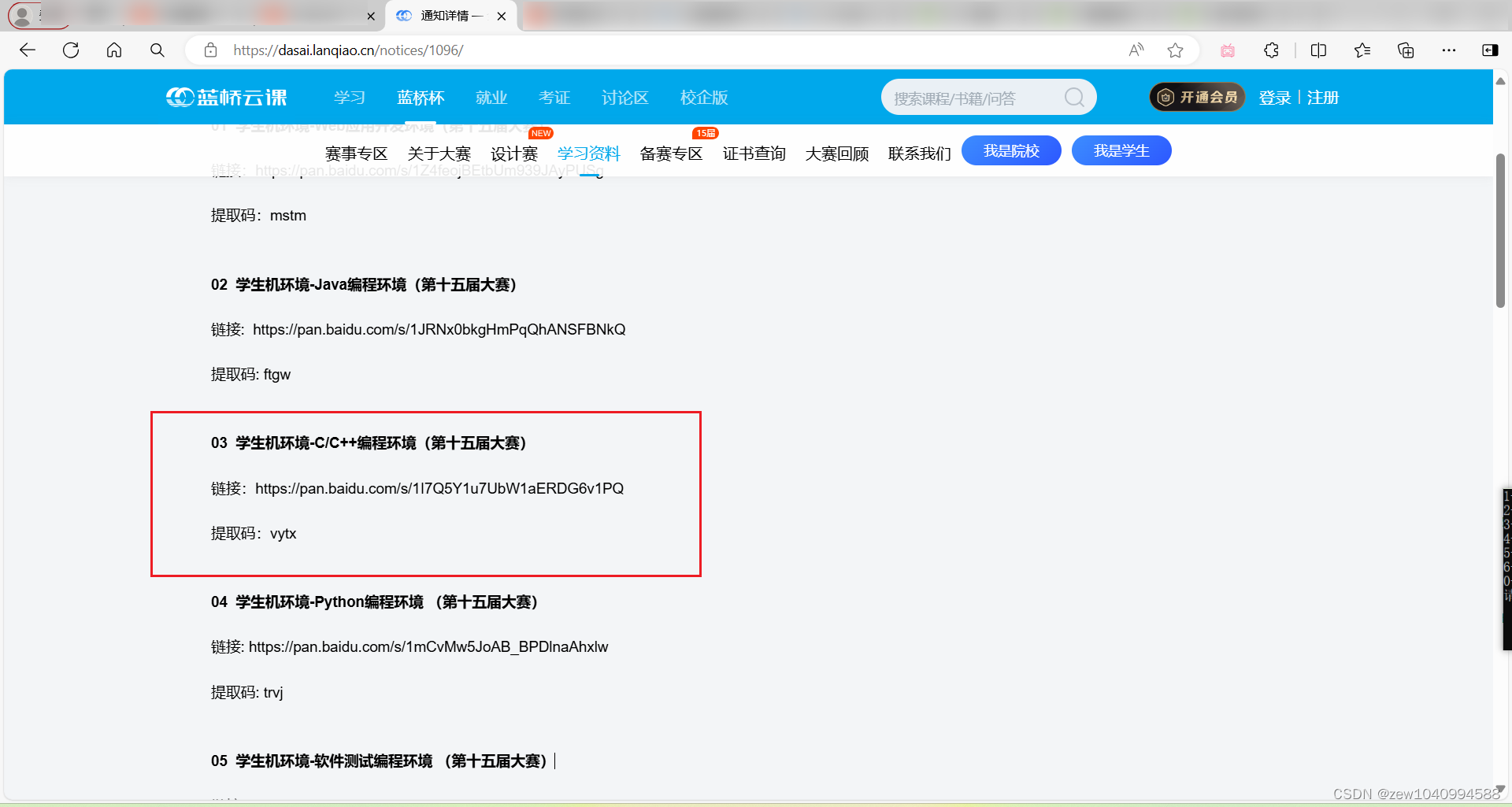Open the pink TV extension icon
Image resolution: width=1512 pixels, height=807 pixels.
(x=1228, y=50)
